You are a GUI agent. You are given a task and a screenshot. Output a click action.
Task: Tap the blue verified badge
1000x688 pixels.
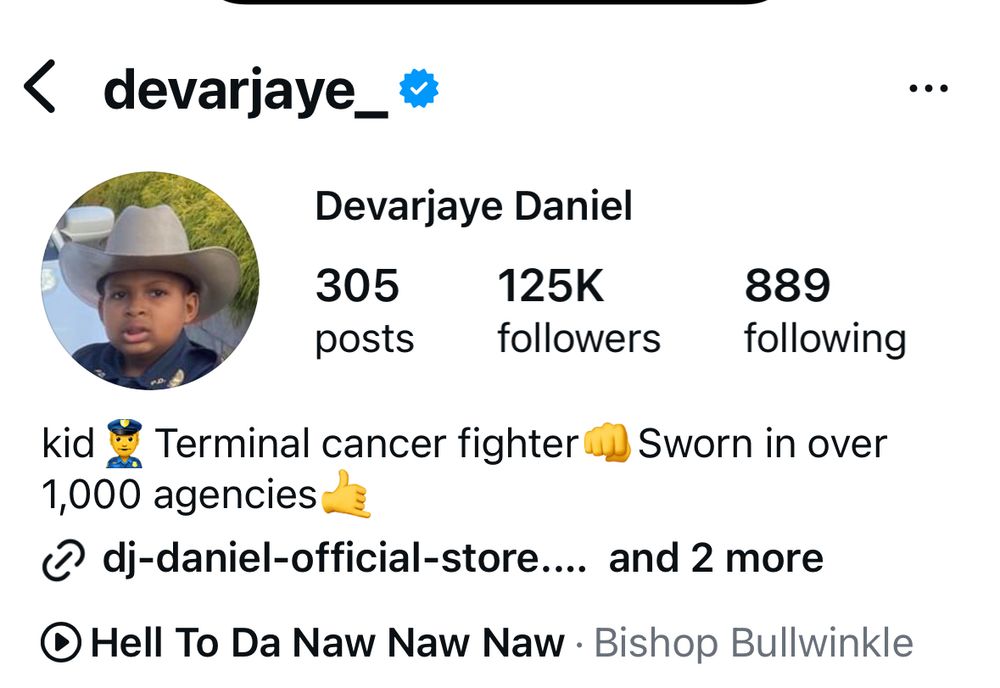tap(418, 88)
